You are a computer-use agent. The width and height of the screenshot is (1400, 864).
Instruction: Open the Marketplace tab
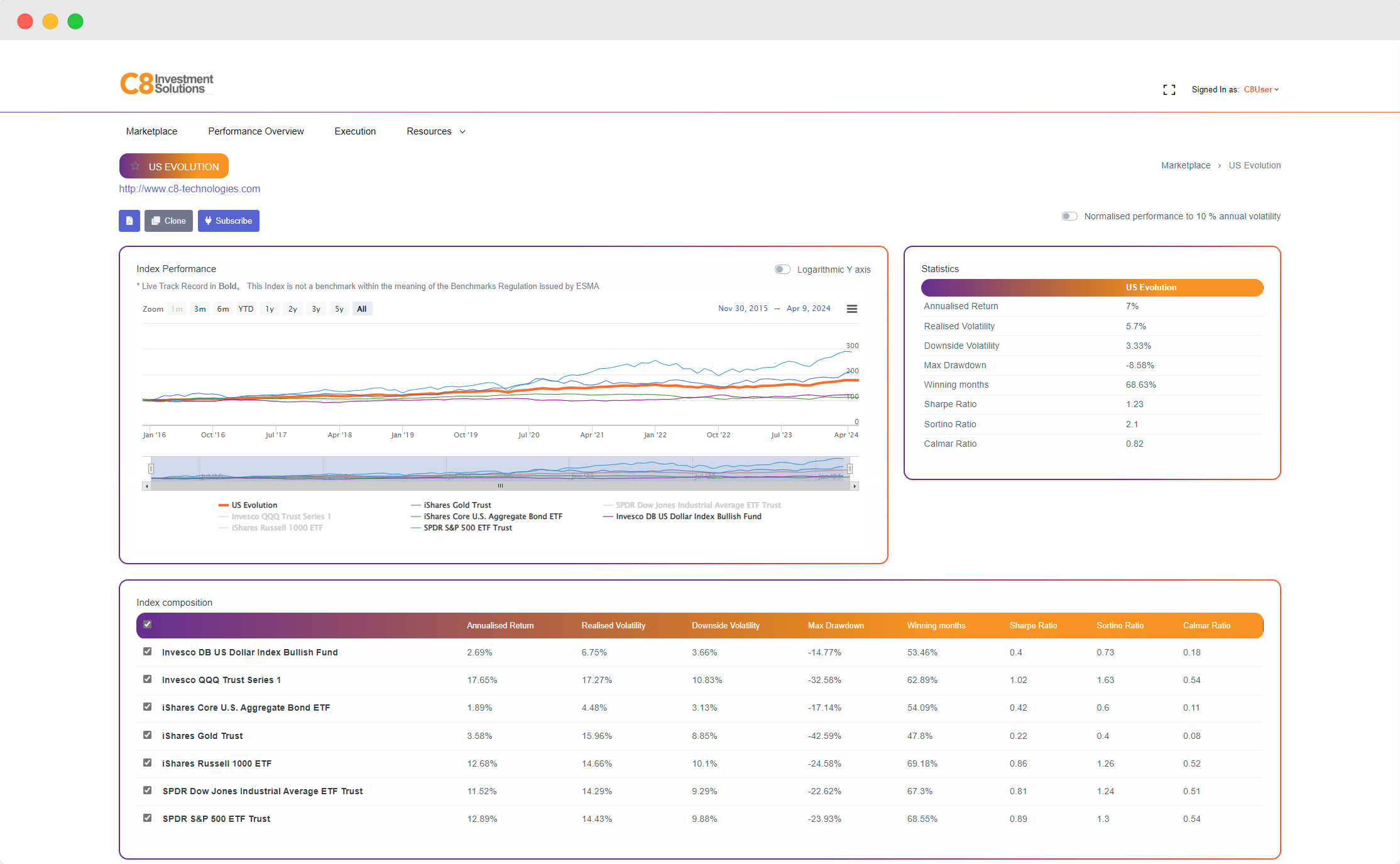(151, 131)
